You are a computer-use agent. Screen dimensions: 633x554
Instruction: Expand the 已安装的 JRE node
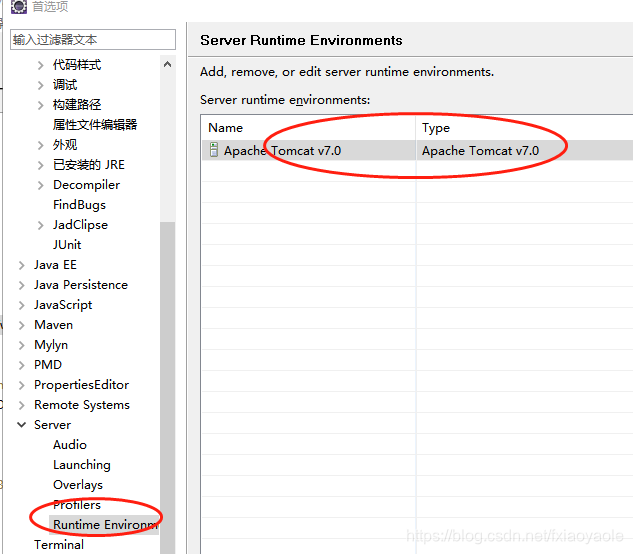tap(40, 165)
